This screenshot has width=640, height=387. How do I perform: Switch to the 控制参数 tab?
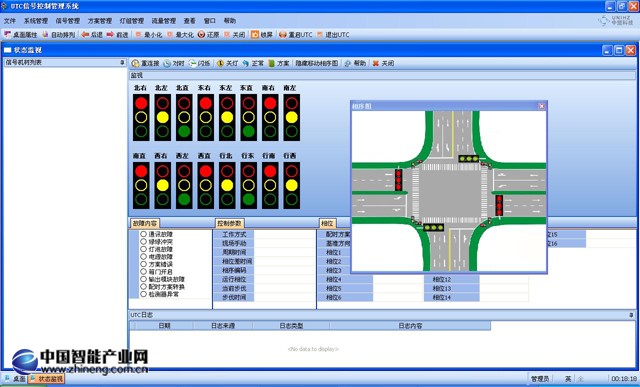pyautogui.click(x=229, y=223)
